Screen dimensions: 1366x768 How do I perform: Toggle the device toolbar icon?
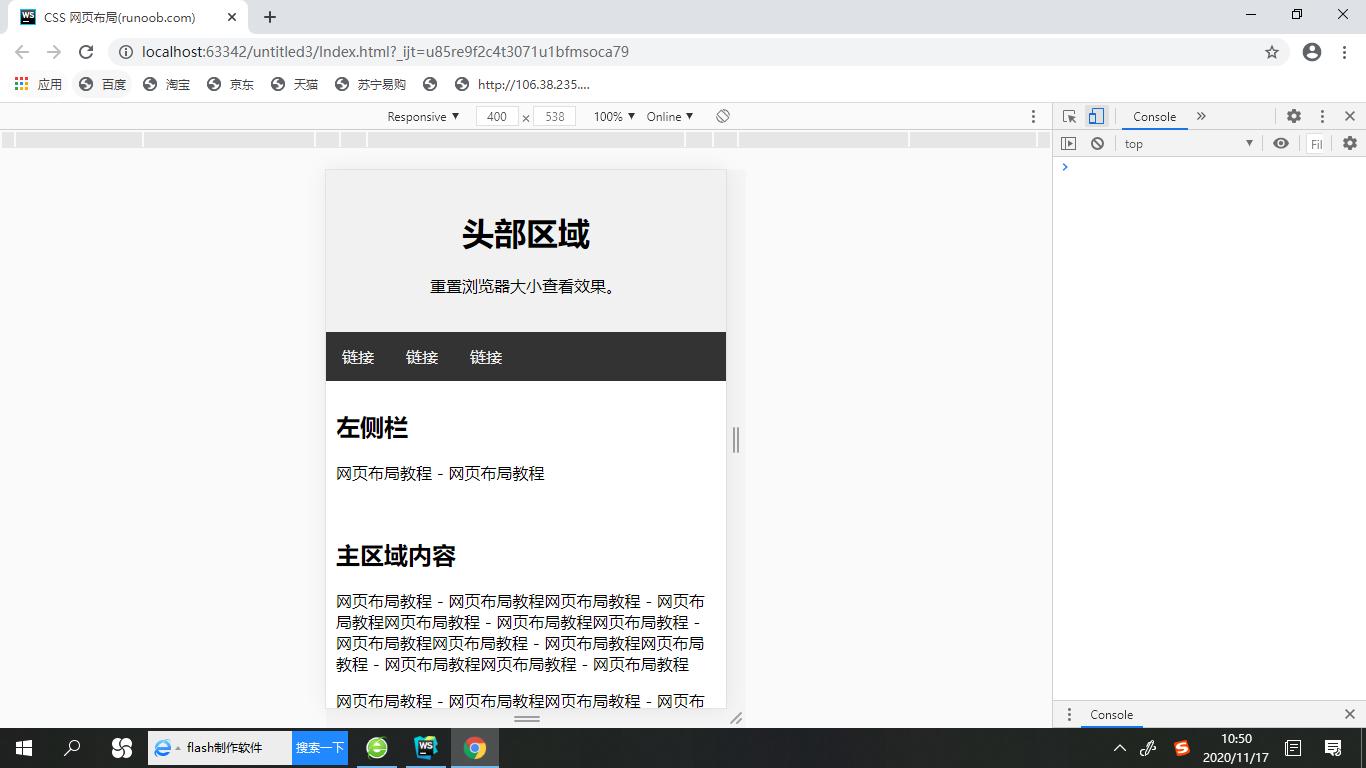1096,116
